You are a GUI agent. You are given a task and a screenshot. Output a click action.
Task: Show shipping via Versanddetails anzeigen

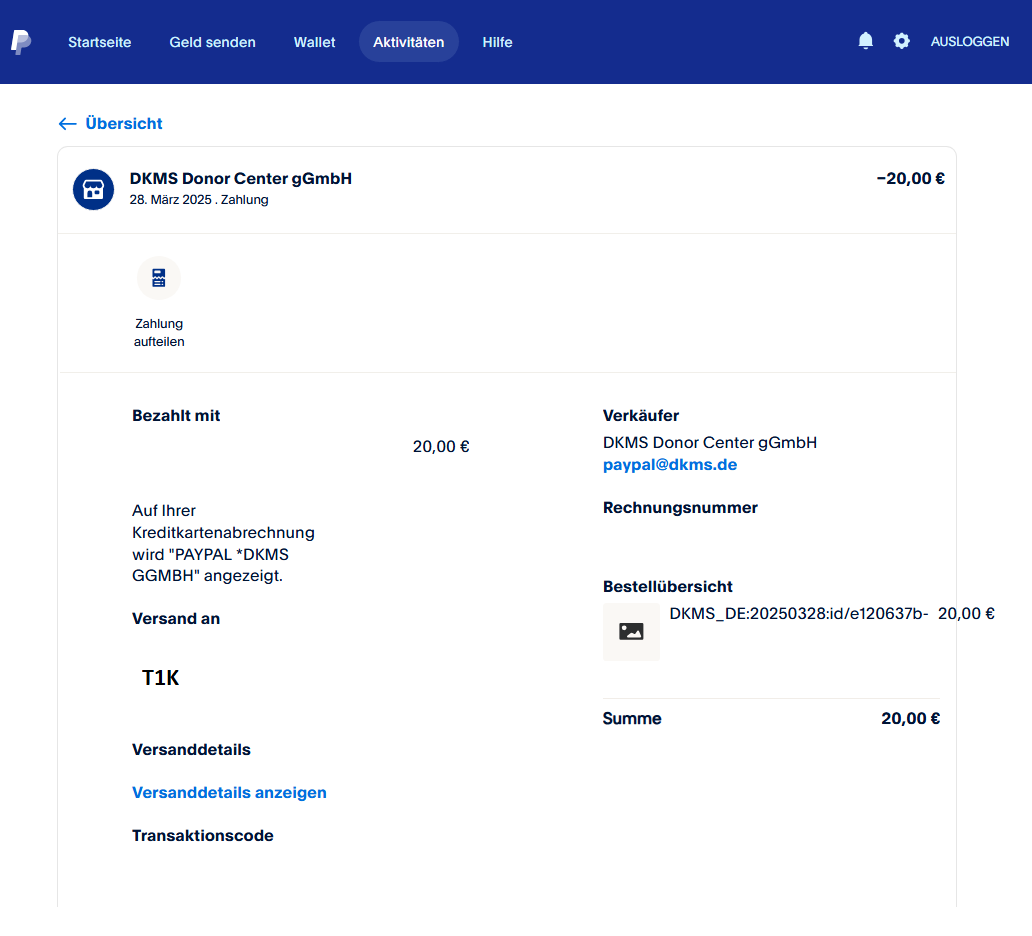[229, 793]
